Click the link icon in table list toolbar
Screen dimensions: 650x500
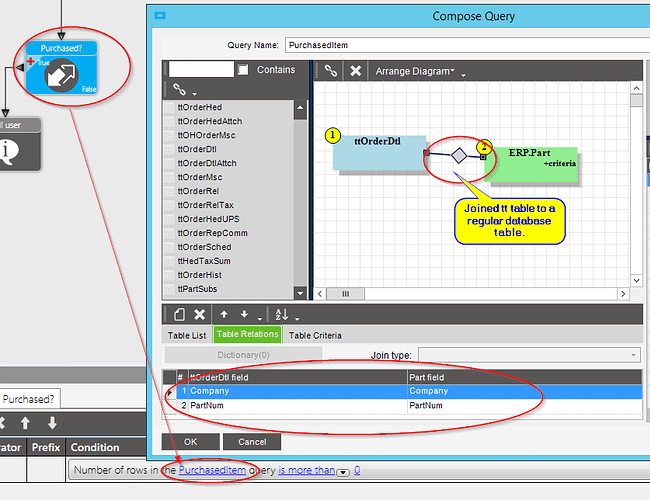tap(179, 88)
